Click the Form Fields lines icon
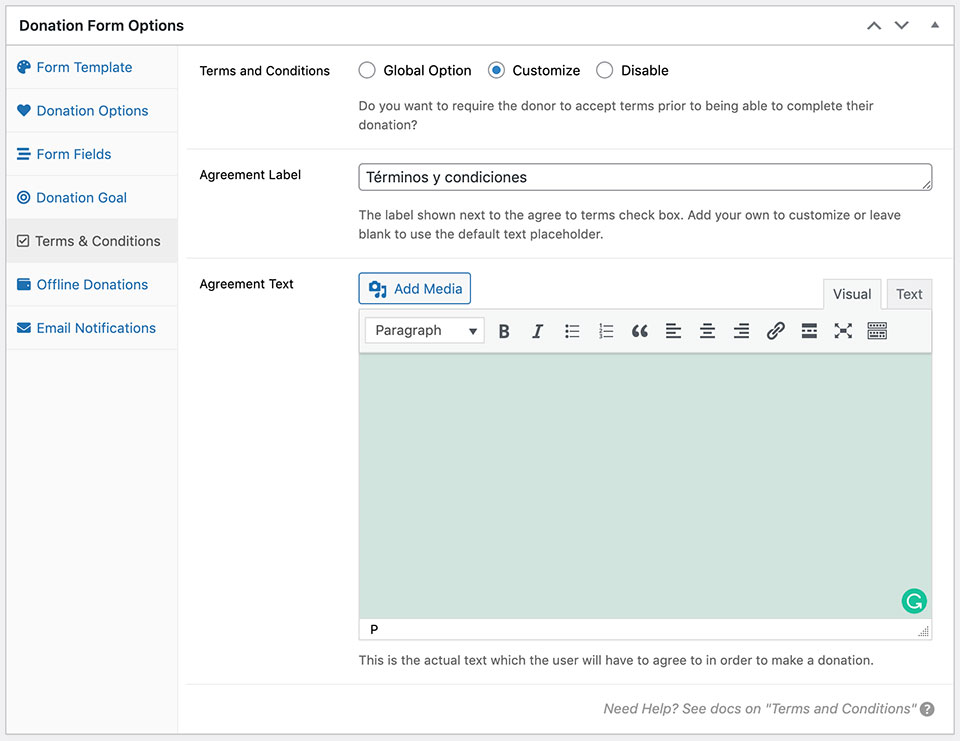Viewport: 960px width, 741px height. 23,154
